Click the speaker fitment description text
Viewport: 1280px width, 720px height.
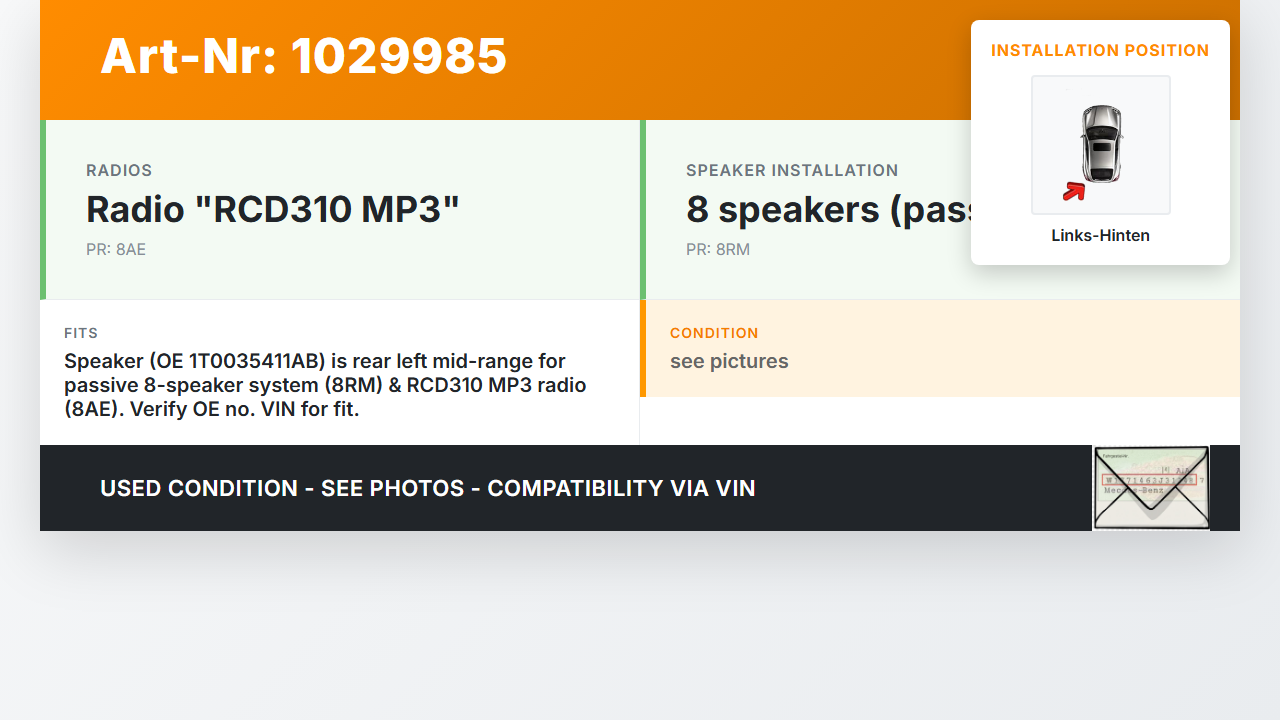tap(325, 385)
